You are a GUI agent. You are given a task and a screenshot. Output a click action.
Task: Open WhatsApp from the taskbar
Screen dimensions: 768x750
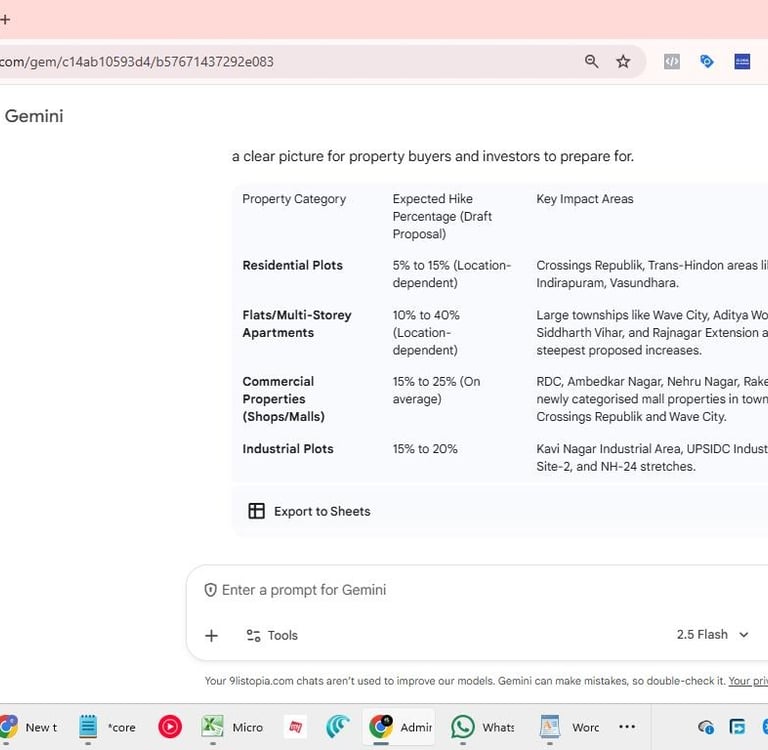point(482,727)
